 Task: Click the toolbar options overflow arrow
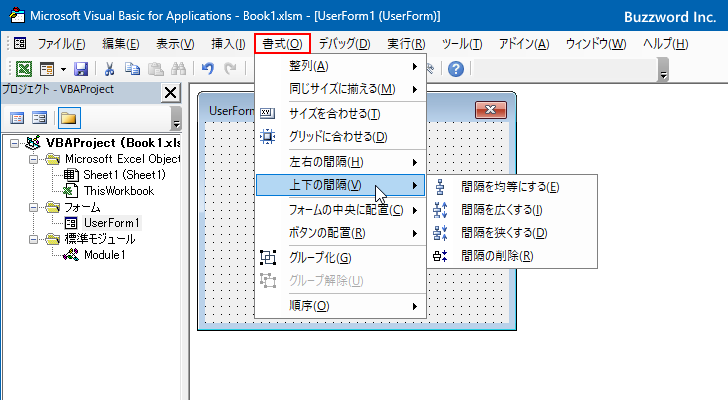(663, 70)
